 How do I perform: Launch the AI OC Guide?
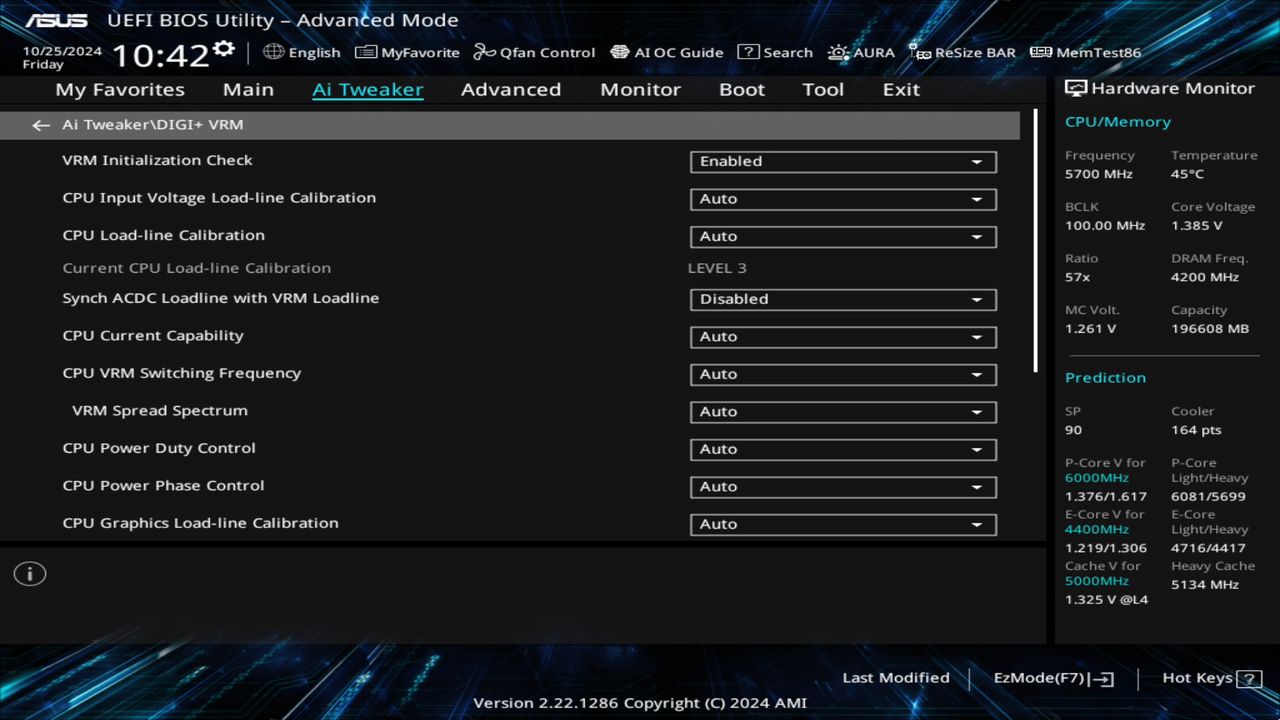click(x=666, y=52)
